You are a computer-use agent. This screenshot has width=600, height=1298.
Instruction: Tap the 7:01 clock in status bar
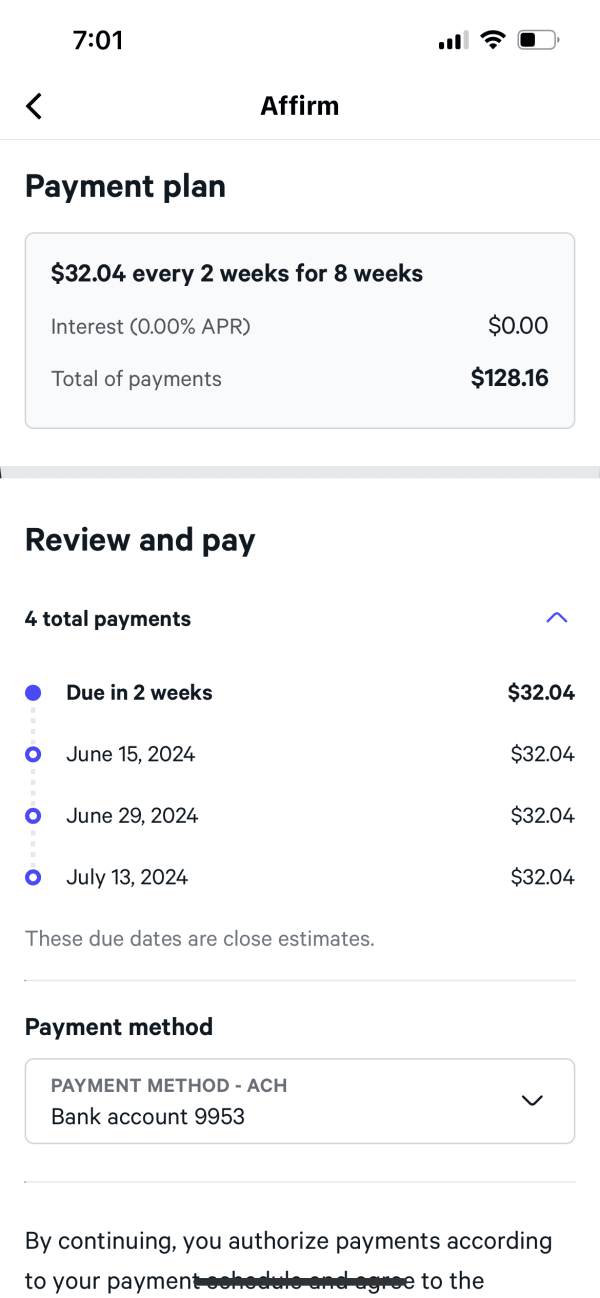pyautogui.click(x=98, y=41)
